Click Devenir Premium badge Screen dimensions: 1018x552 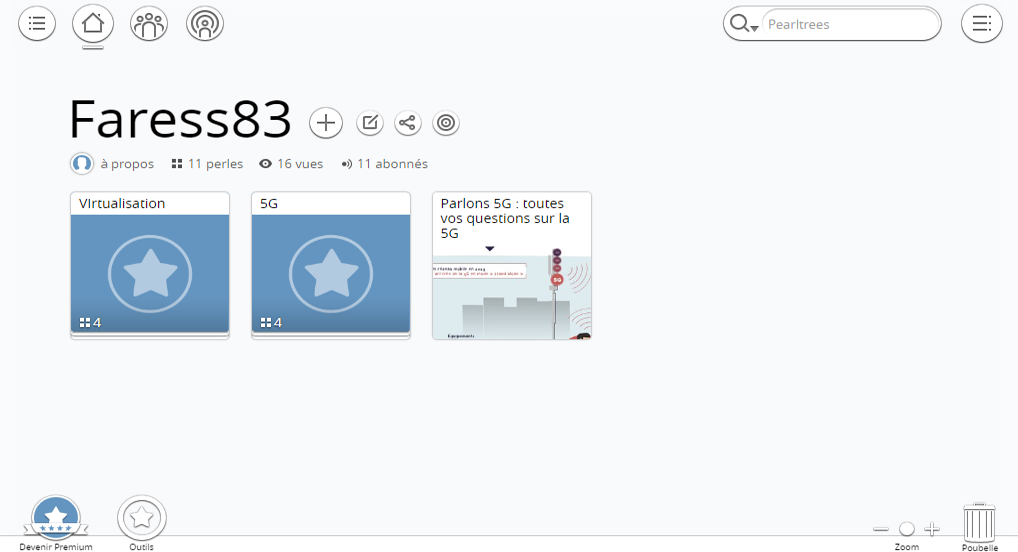(56, 518)
